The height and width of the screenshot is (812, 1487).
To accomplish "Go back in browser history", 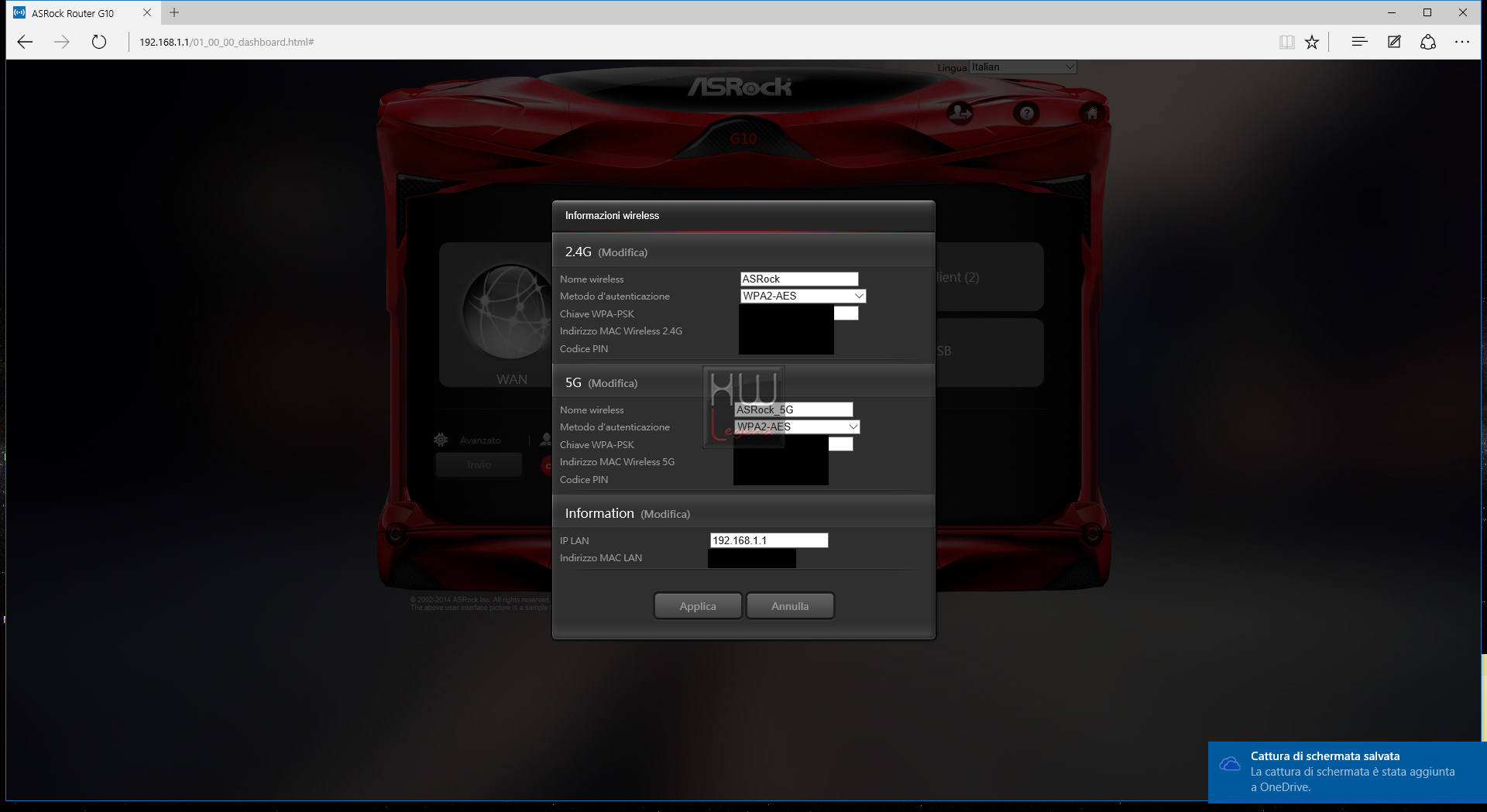I will coord(25,42).
